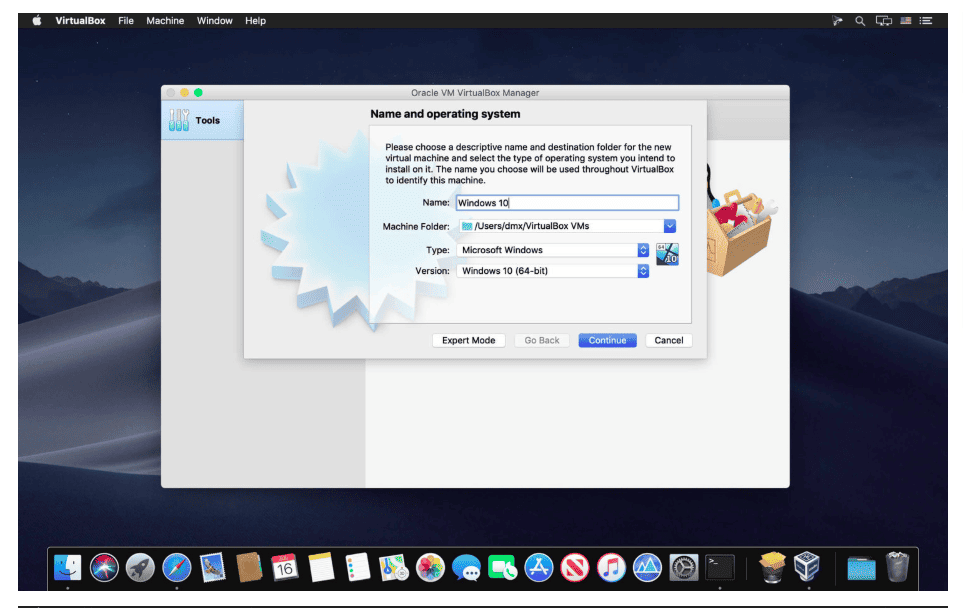Open Launchpad rocket icon in dock
The height and width of the screenshot is (608, 963).
140,567
